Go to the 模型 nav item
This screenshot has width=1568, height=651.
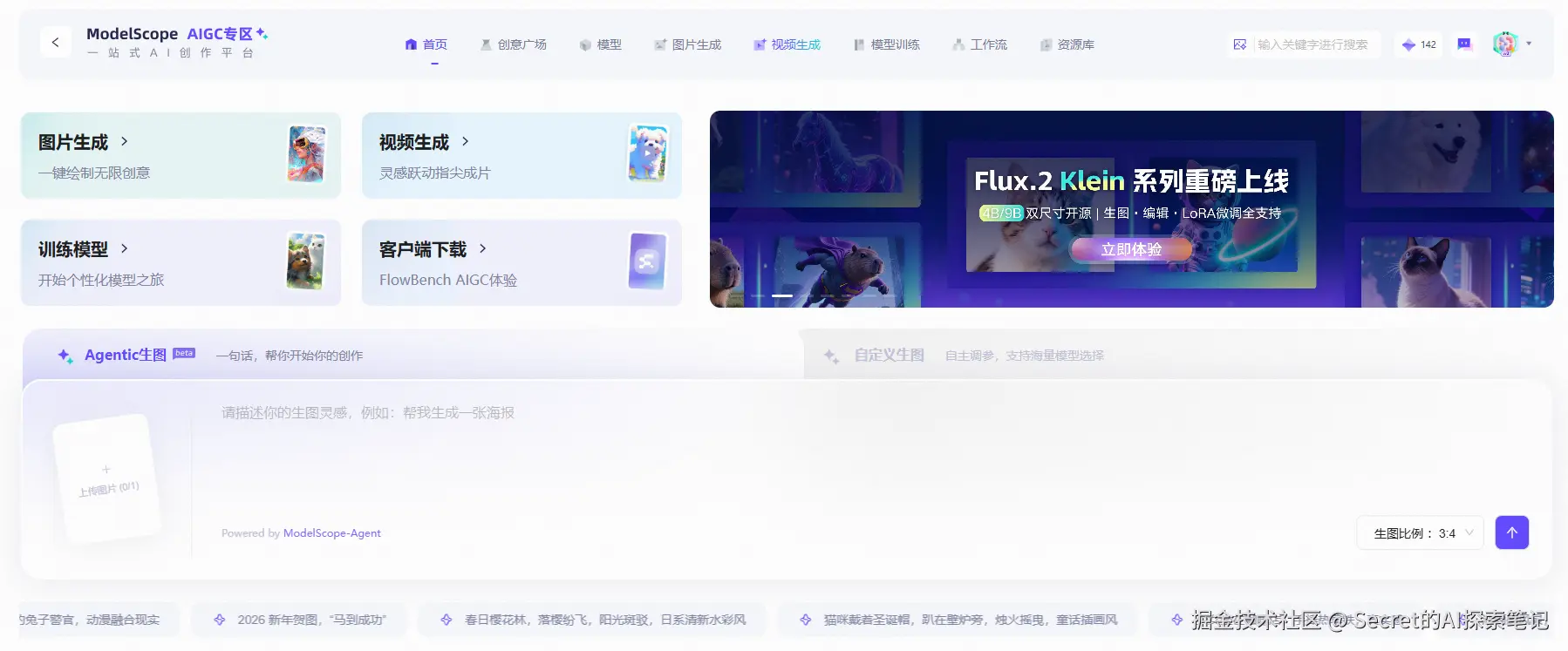click(x=601, y=44)
